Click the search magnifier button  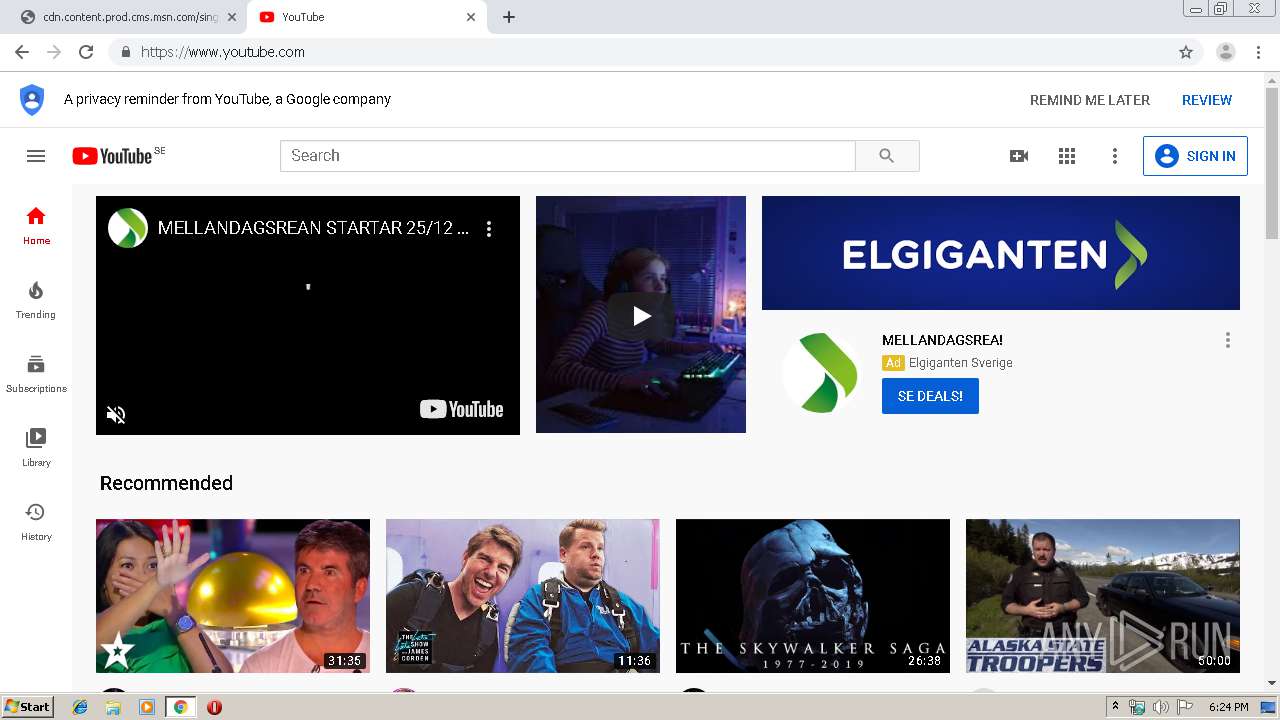[887, 156]
